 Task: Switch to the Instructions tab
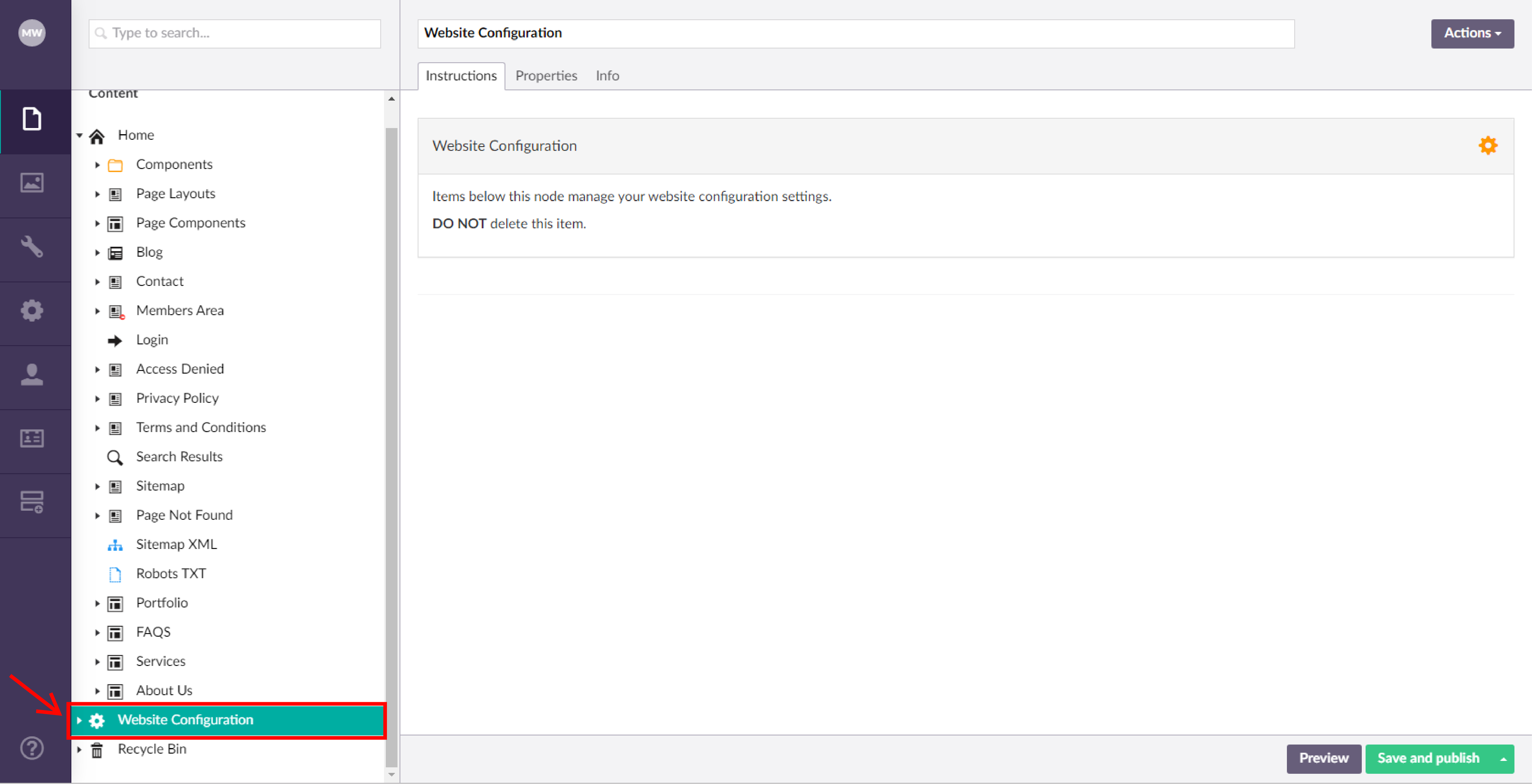tap(461, 76)
